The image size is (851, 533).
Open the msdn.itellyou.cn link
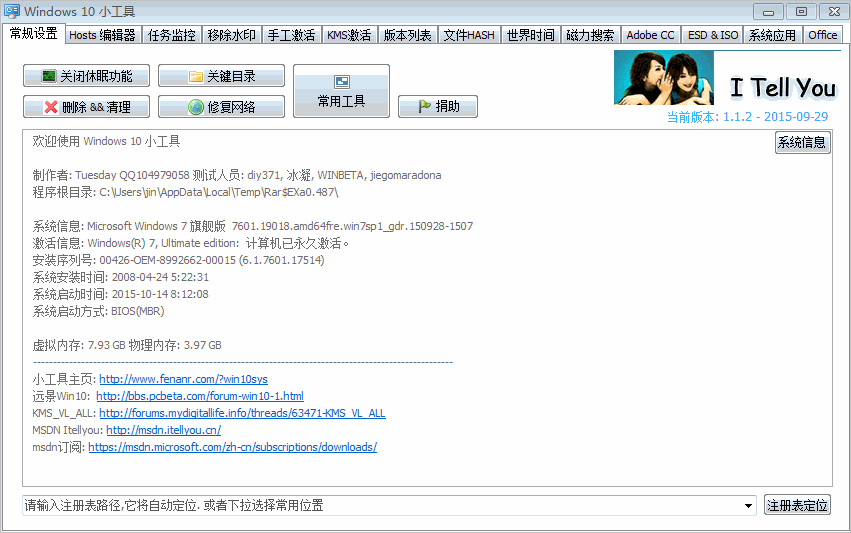point(163,430)
